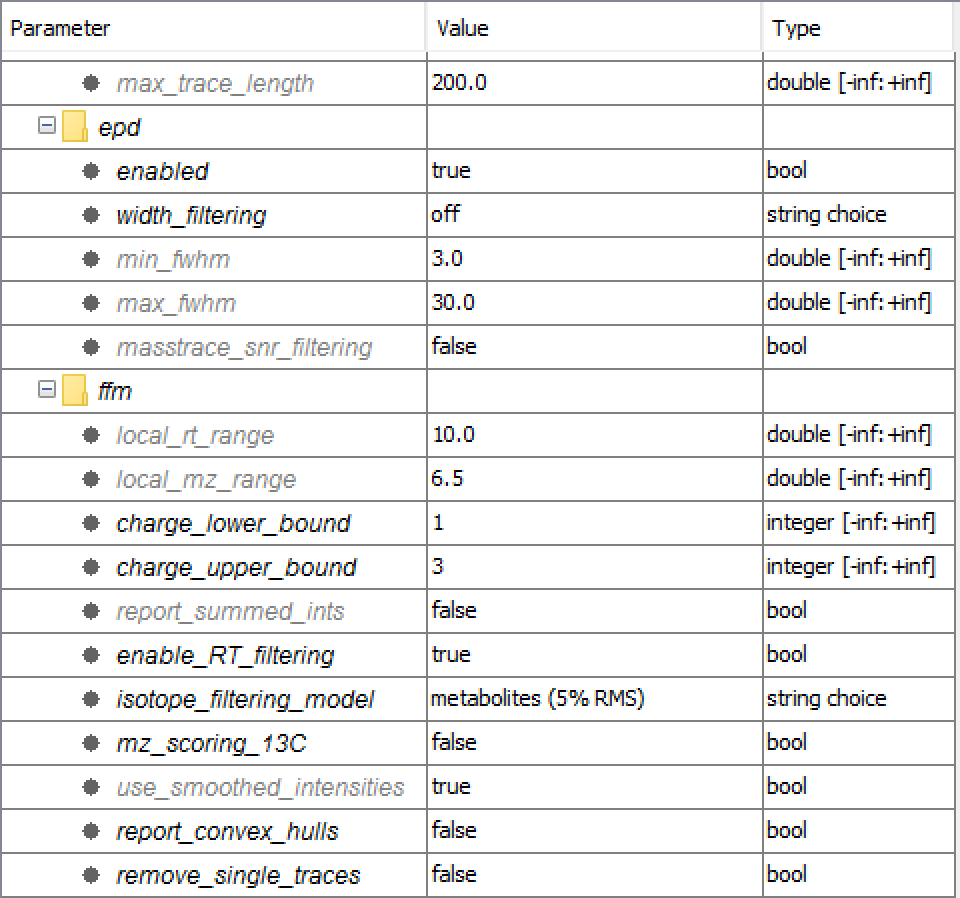Image resolution: width=960 pixels, height=898 pixels.
Task: Click the dot icon beside local_rt_range
Action: [x=92, y=435]
